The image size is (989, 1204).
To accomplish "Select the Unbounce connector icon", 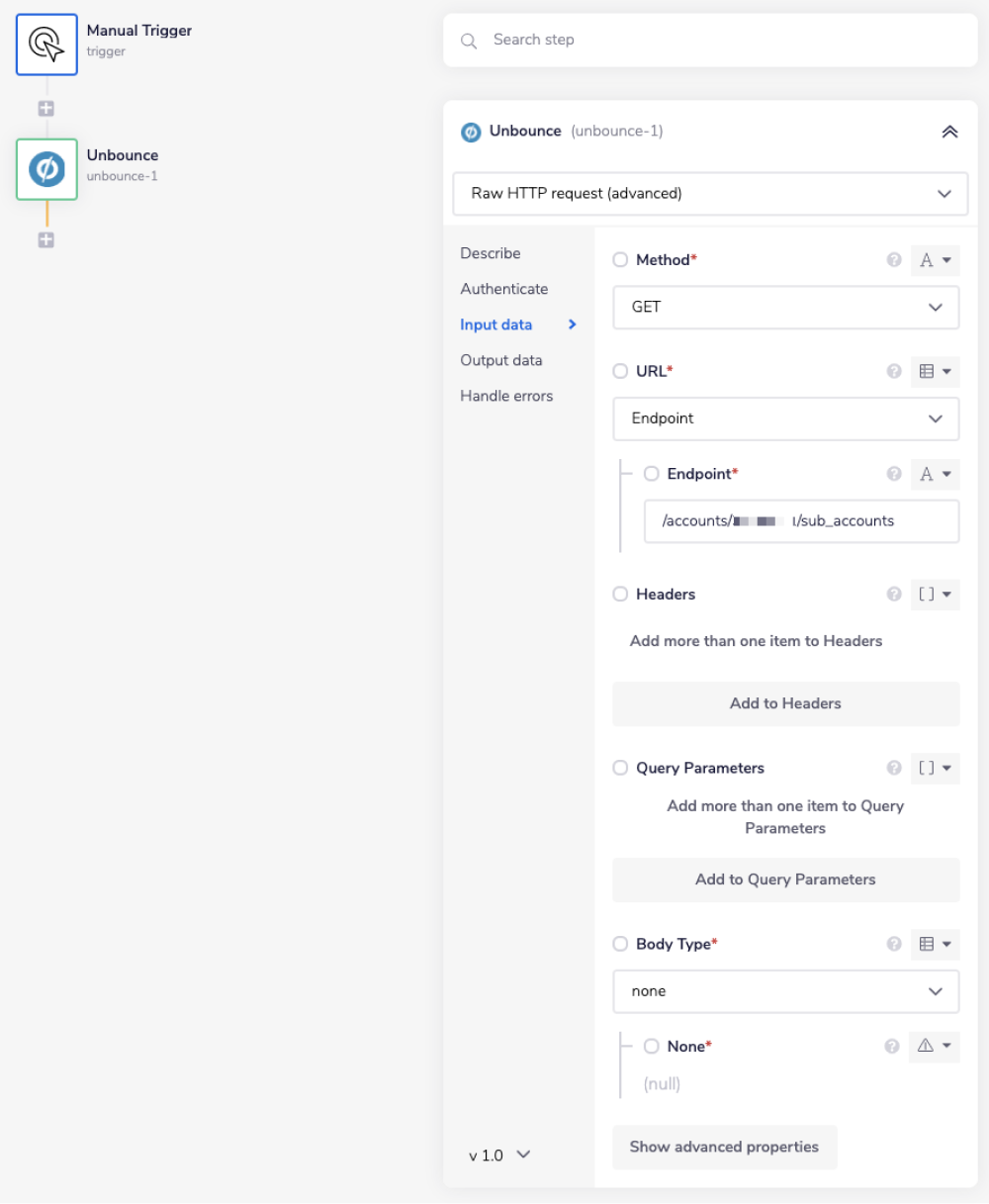I will click(x=46, y=169).
